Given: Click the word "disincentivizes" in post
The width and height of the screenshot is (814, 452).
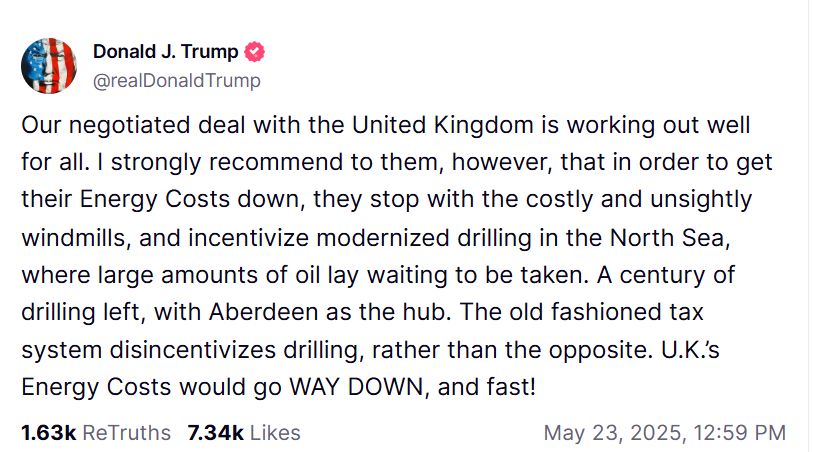Looking at the screenshot, I should [x=193, y=349].
